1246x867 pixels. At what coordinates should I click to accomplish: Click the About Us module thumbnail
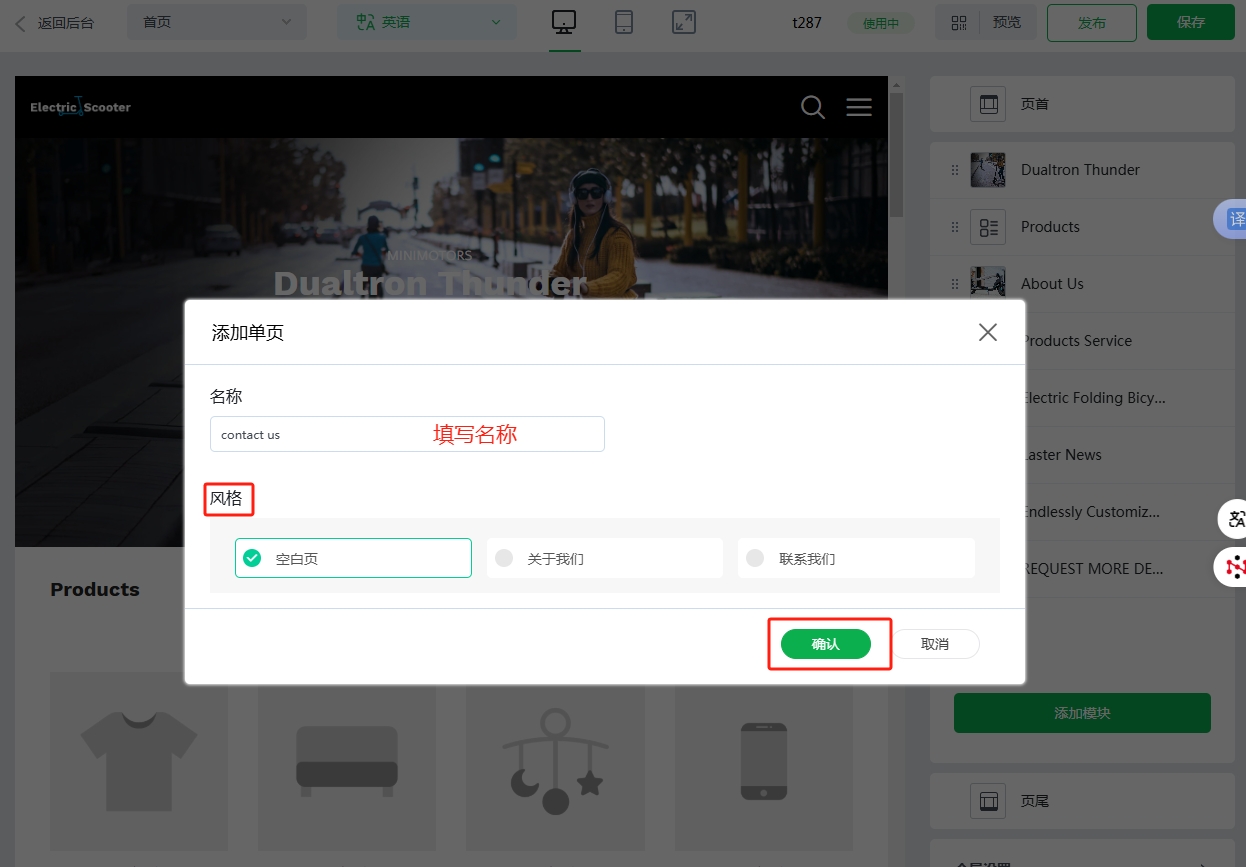(988, 284)
